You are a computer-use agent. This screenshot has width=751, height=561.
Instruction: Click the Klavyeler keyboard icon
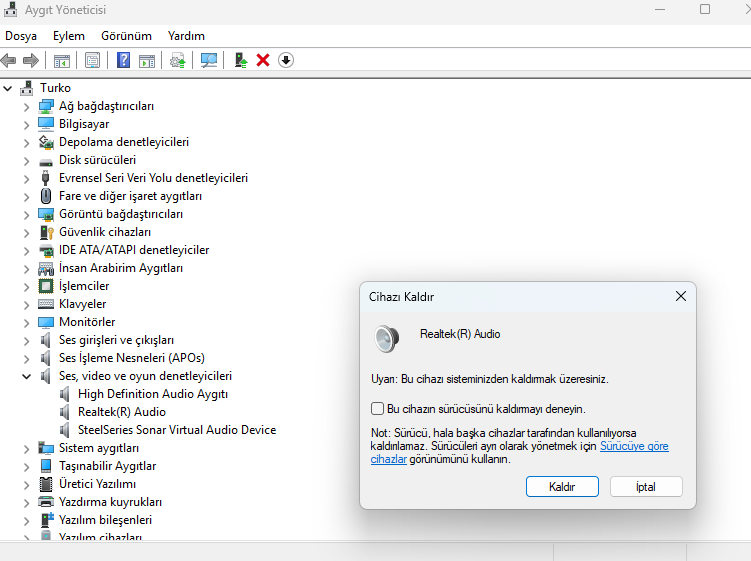46,304
